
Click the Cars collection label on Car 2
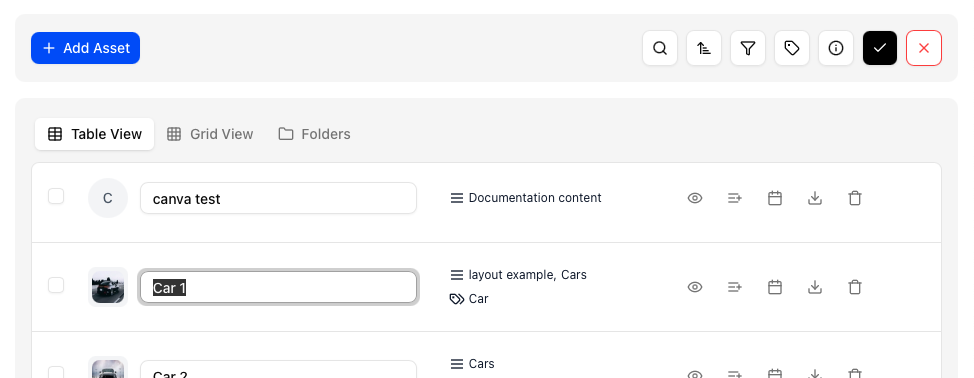tap(481, 364)
